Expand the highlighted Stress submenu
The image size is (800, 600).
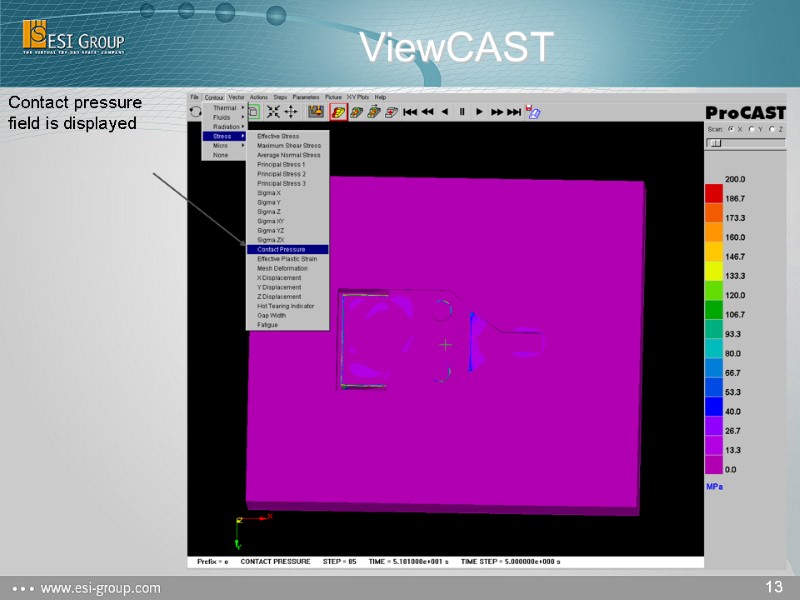[224, 136]
